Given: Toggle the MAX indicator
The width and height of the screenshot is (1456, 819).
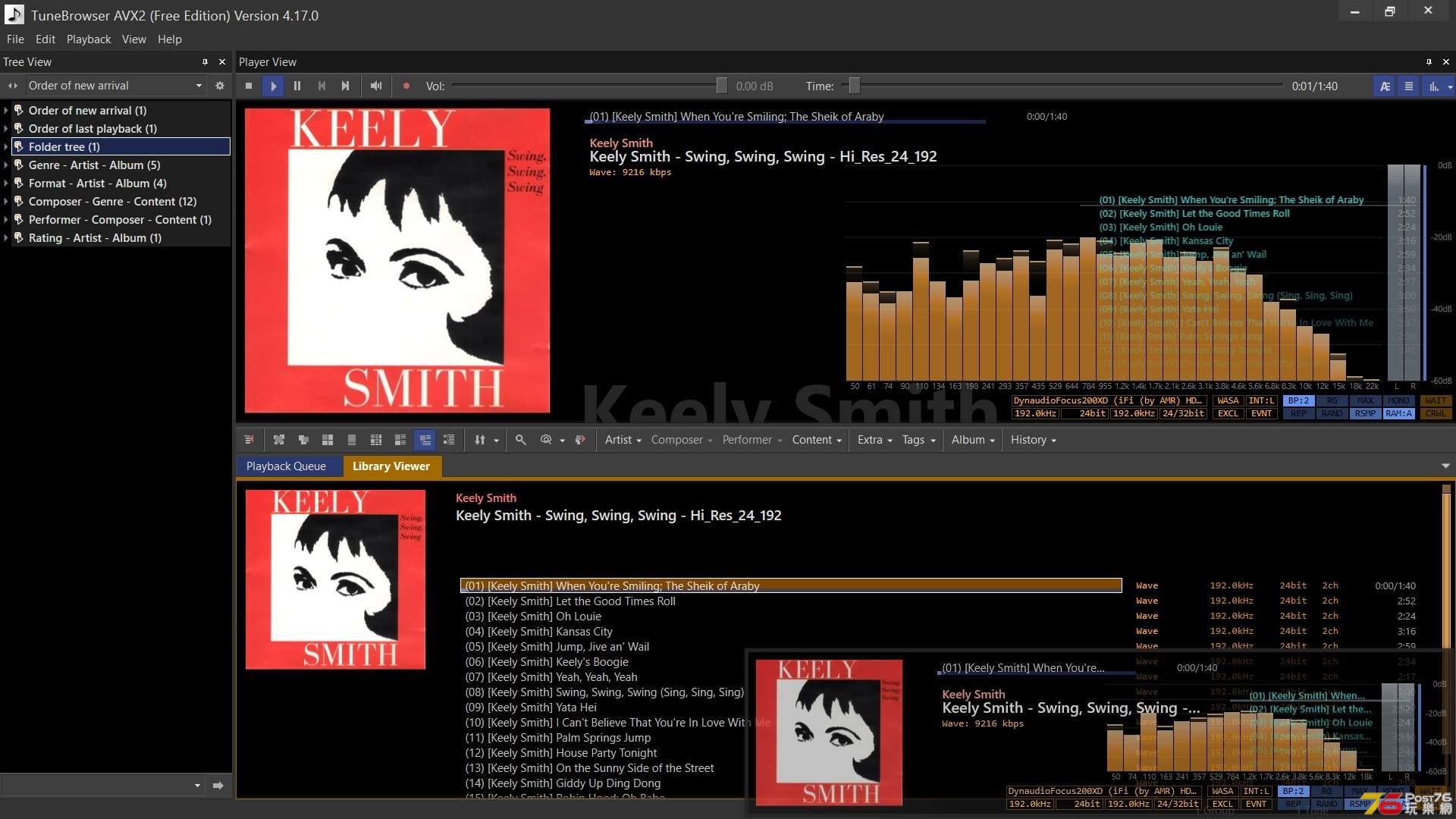Looking at the screenshot, I should point(1365,400).
